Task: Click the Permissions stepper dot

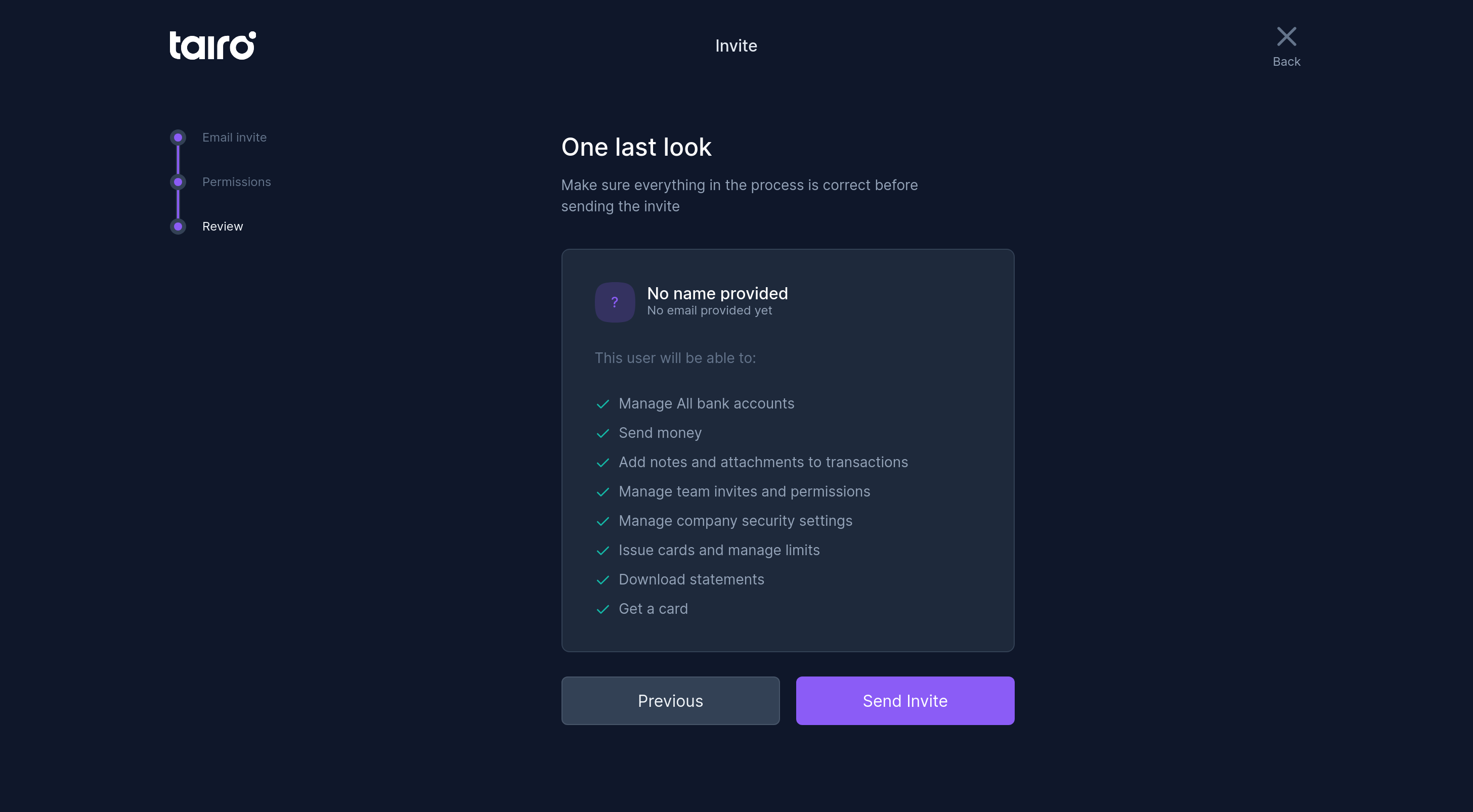Action: click(x=178, y=182)
